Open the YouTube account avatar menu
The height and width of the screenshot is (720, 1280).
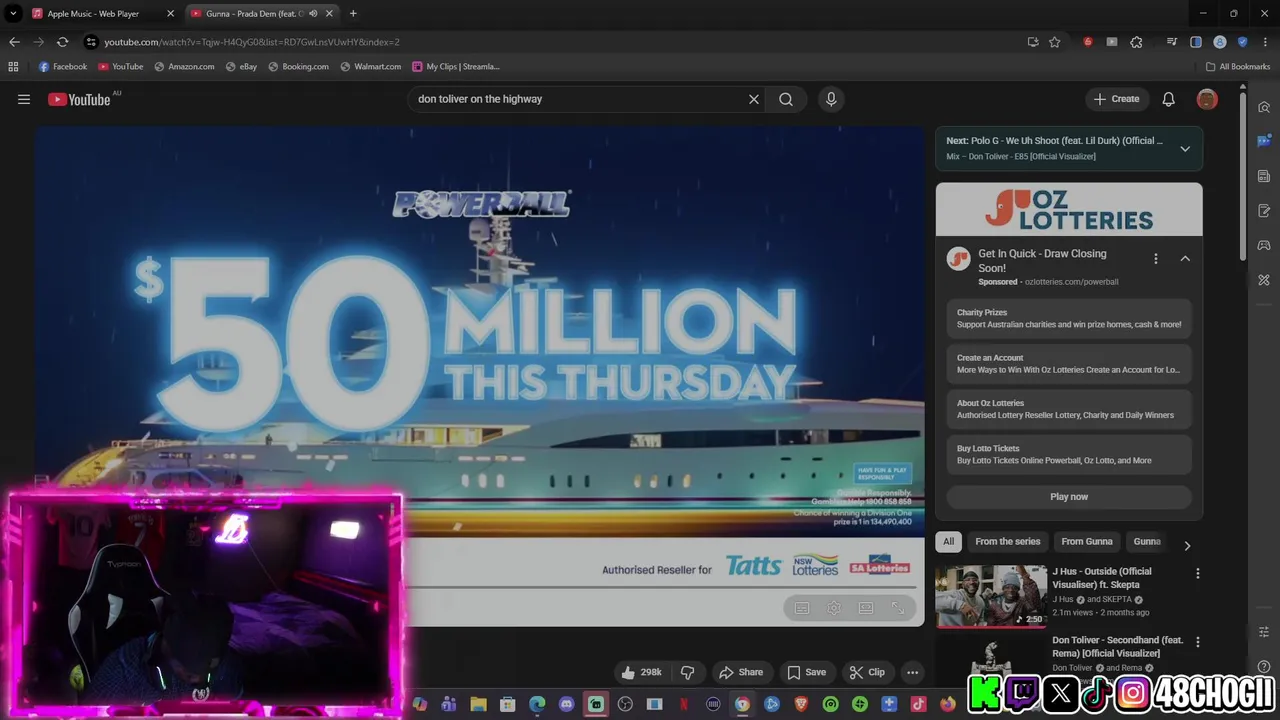(1207, 99)
